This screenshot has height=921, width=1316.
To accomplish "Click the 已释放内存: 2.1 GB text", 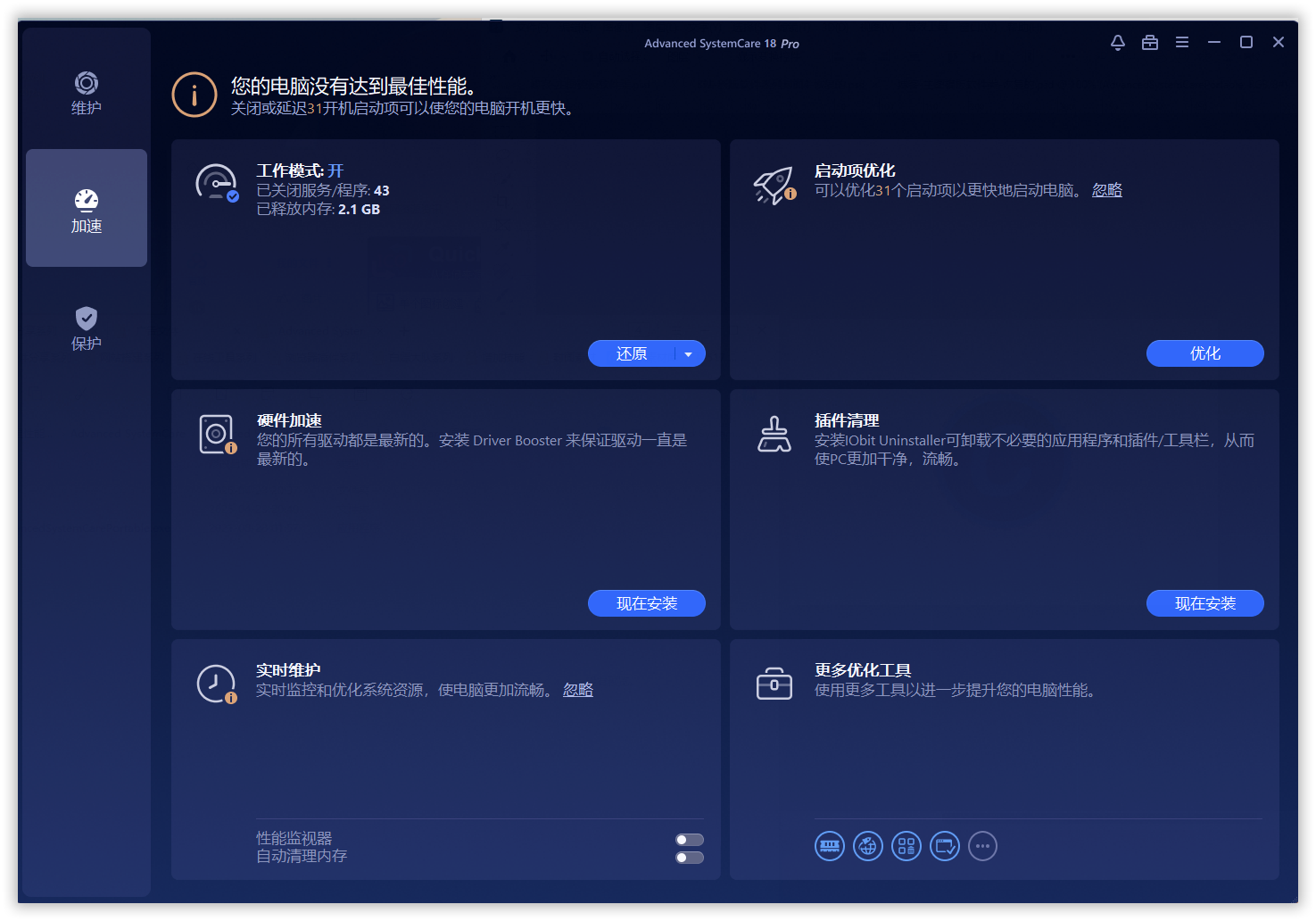I will (319, 209).
